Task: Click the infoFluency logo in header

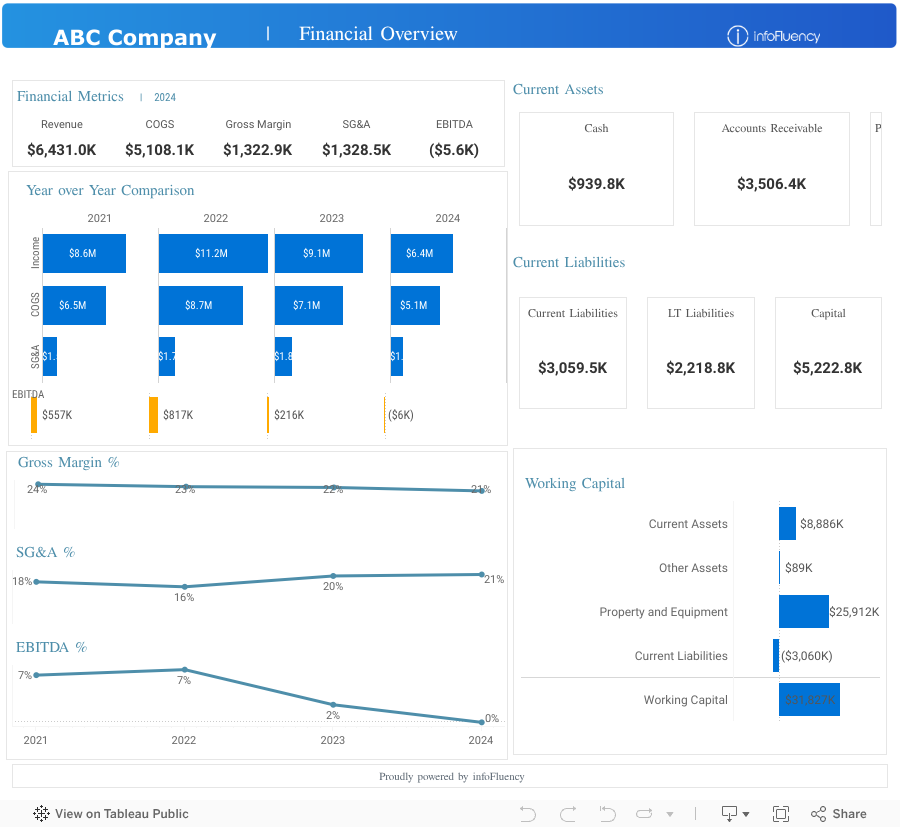Action: coord(773,37)
